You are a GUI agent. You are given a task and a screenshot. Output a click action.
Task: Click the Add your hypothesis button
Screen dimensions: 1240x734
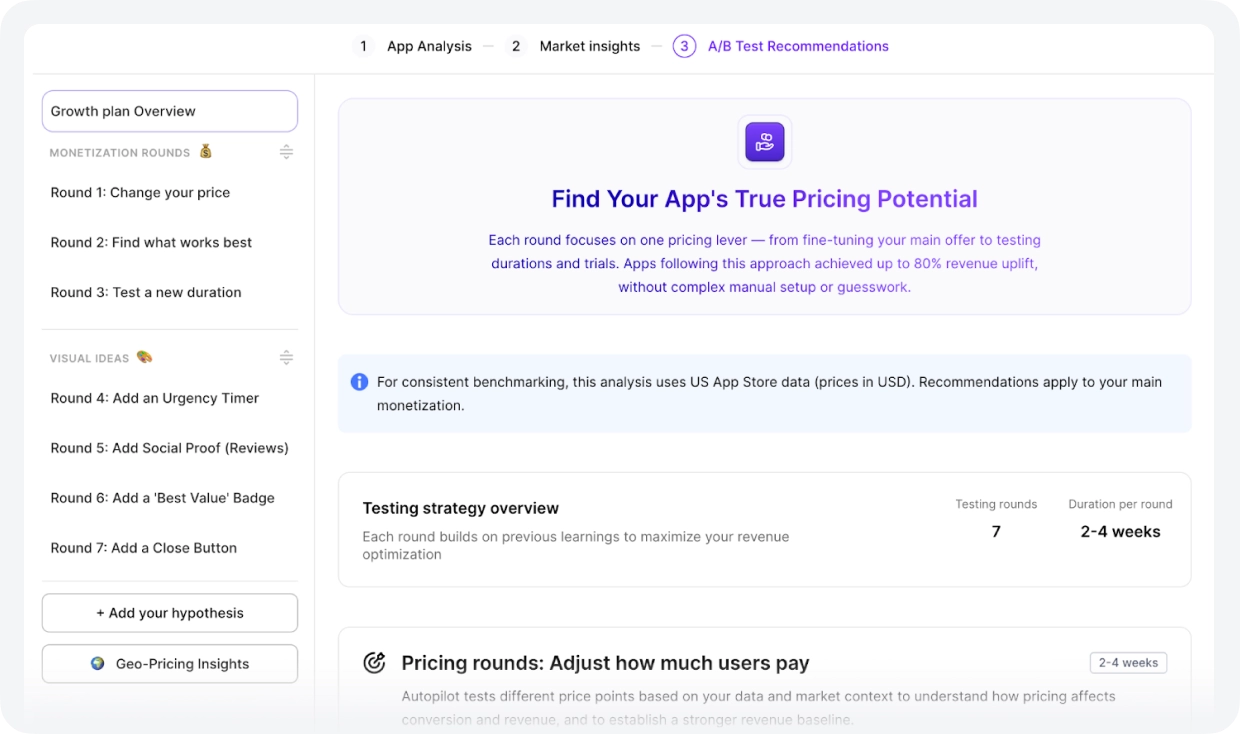(x=169, y=612)
